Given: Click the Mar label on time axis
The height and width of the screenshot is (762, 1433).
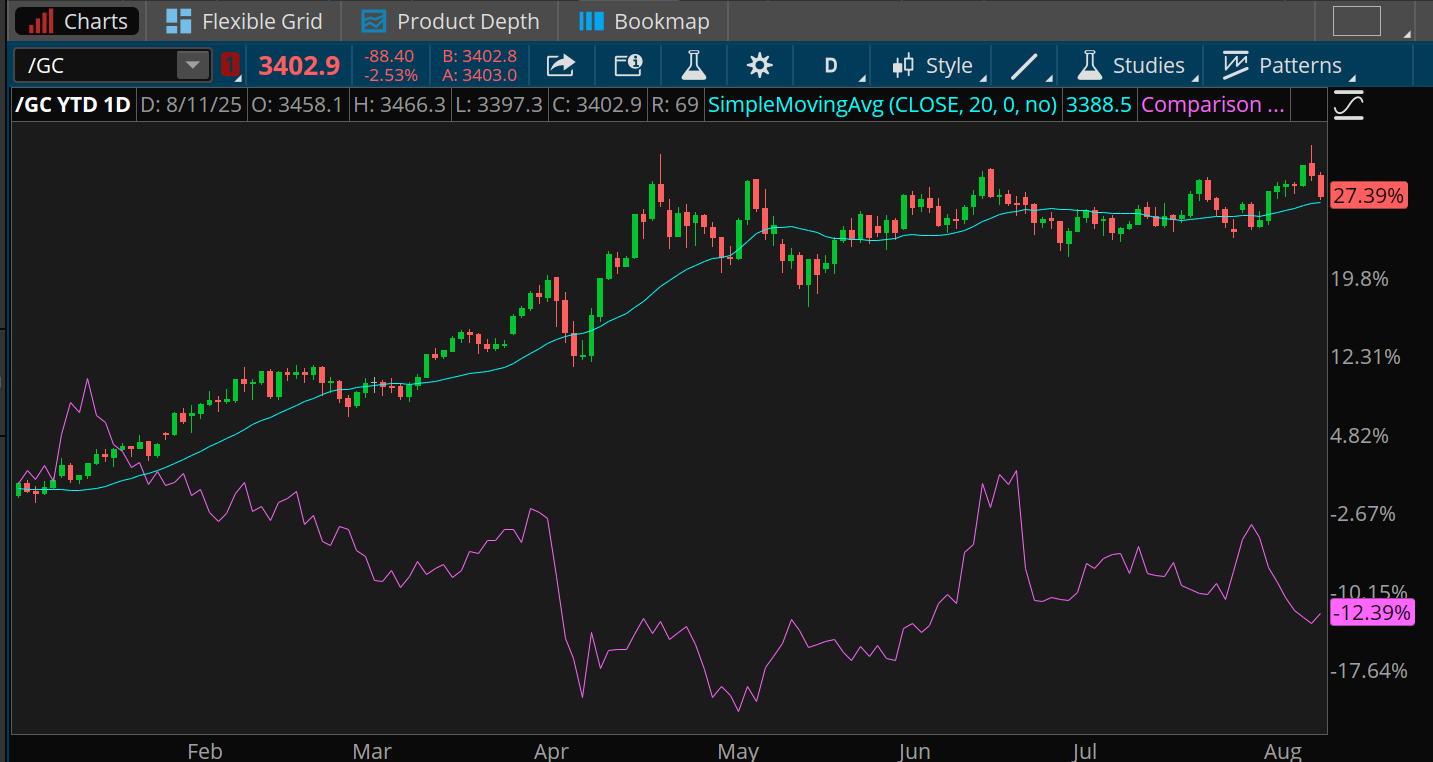Looking at the screenshot, I should coord(373,751).
